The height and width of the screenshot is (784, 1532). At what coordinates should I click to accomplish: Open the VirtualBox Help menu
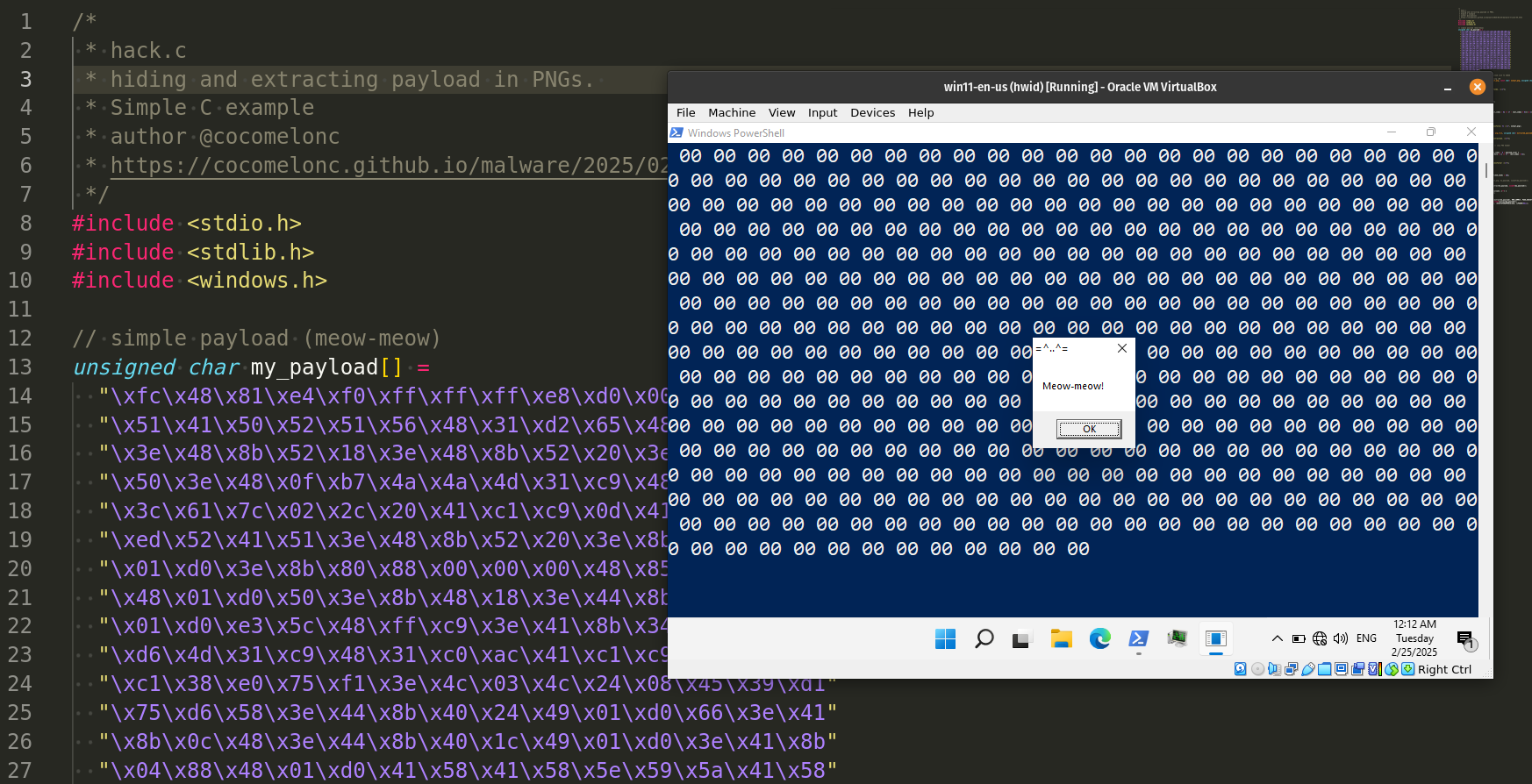pyautogui.click(x=921, y=112)
